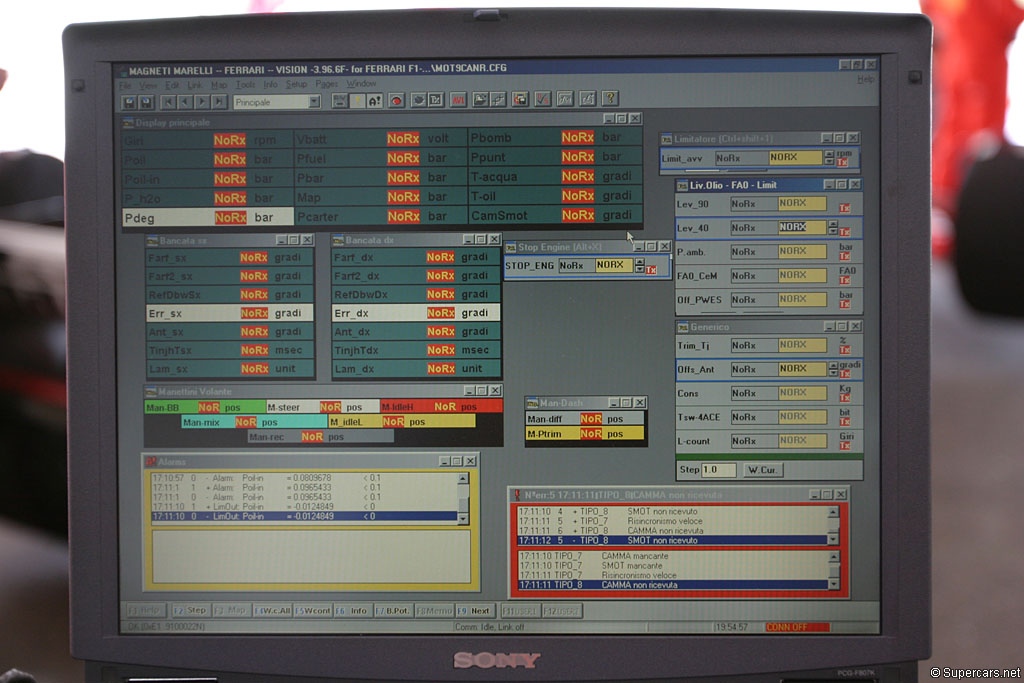Viewport: 1024px width, 683px height.
Task: Click the second save disk toolbar icon
Action: click(x=146, y=102)
